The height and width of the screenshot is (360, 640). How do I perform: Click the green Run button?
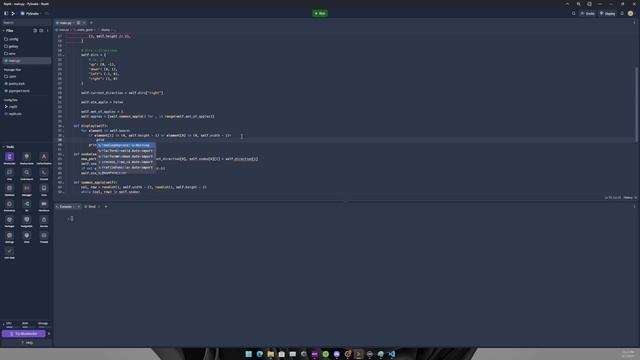click(320, 13)
